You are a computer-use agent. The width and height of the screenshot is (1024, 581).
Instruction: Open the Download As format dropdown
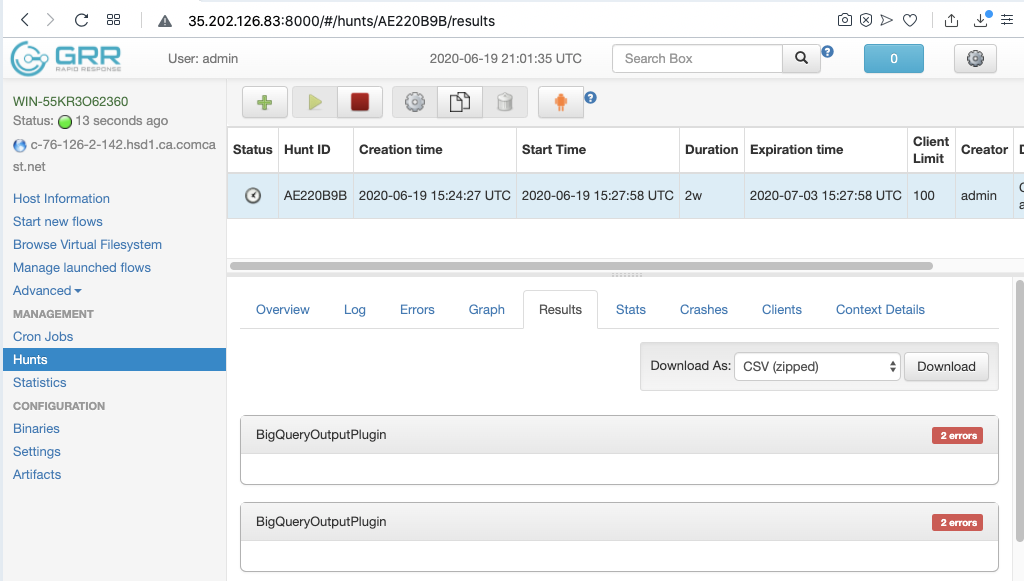pos(817,366)
